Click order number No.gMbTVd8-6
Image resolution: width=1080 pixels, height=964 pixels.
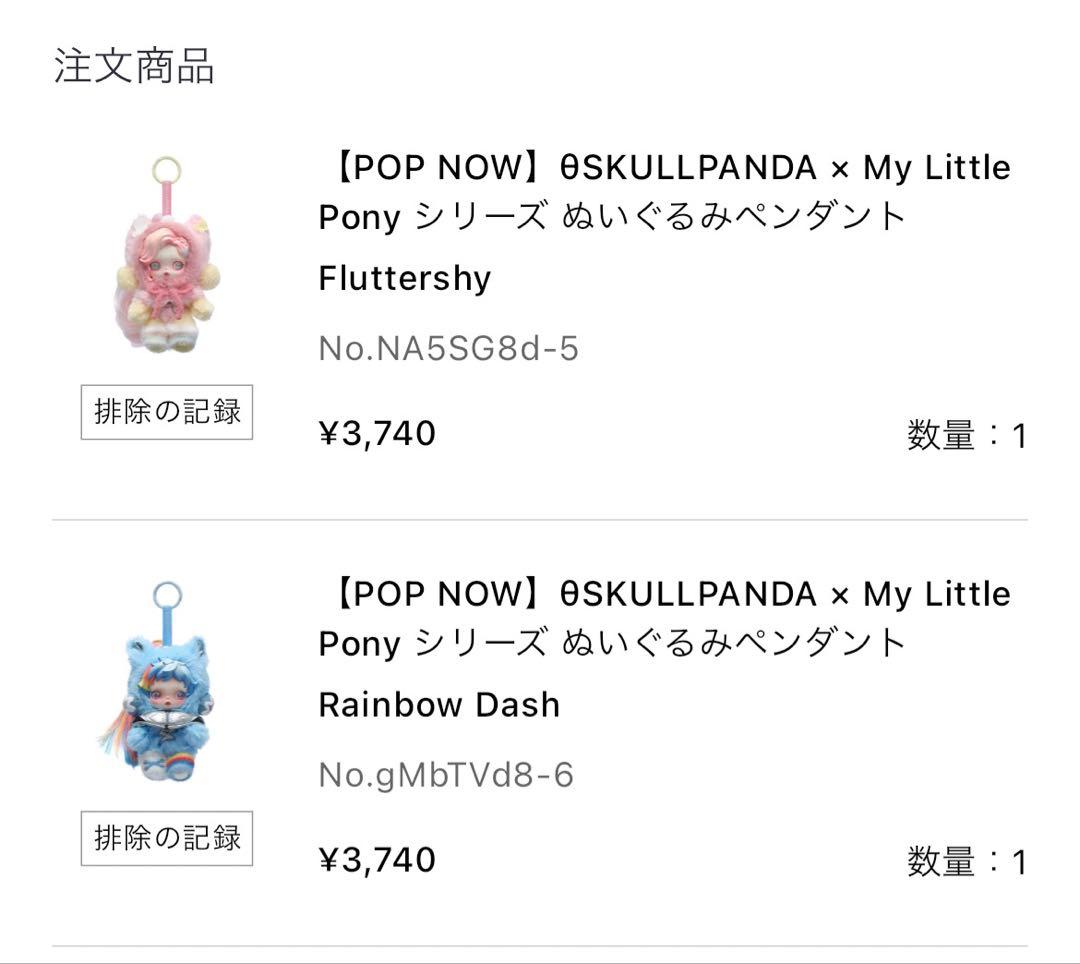(x=446, y=775)
